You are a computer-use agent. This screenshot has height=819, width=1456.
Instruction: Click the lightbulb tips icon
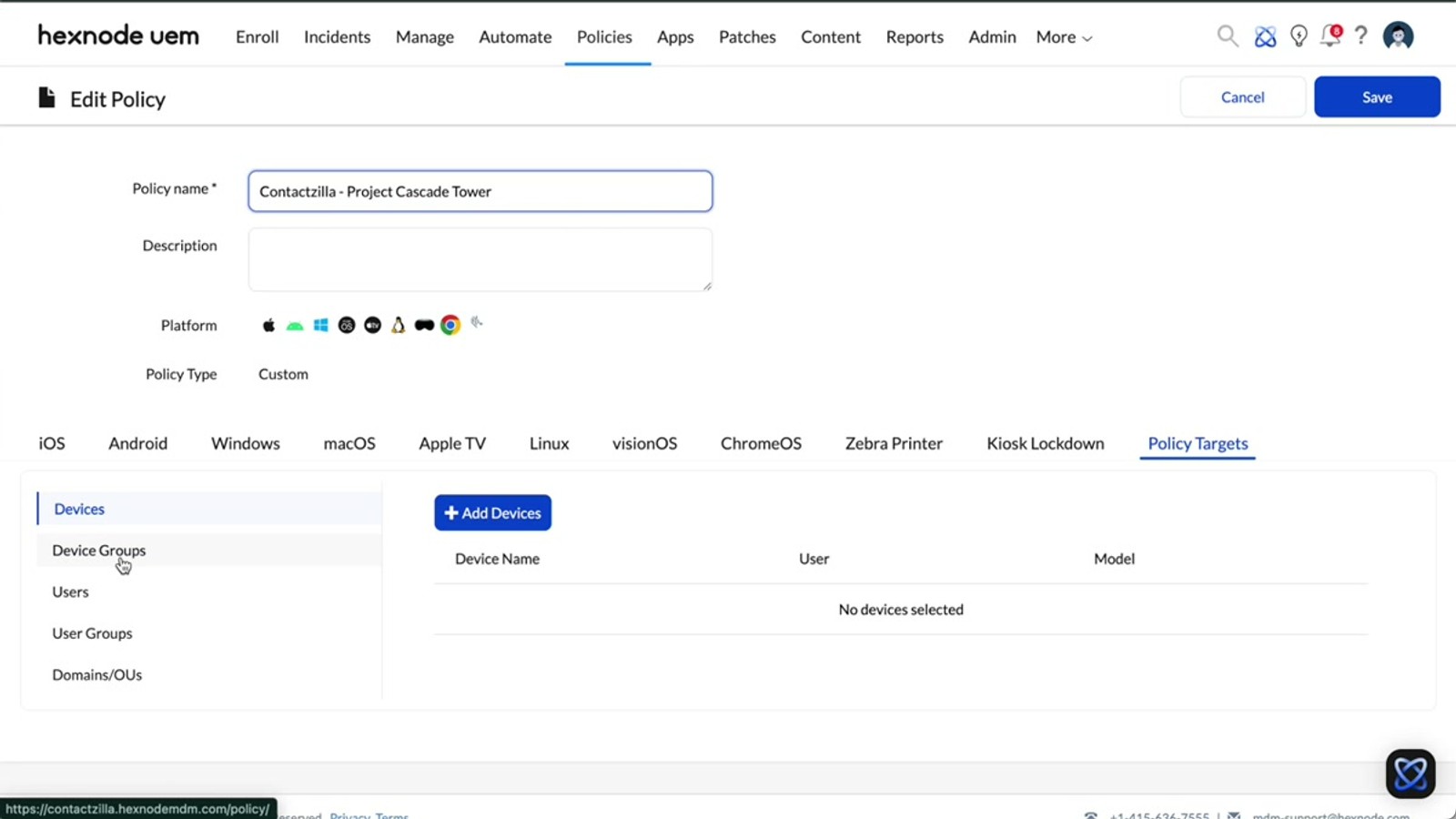click(1299, 36)
